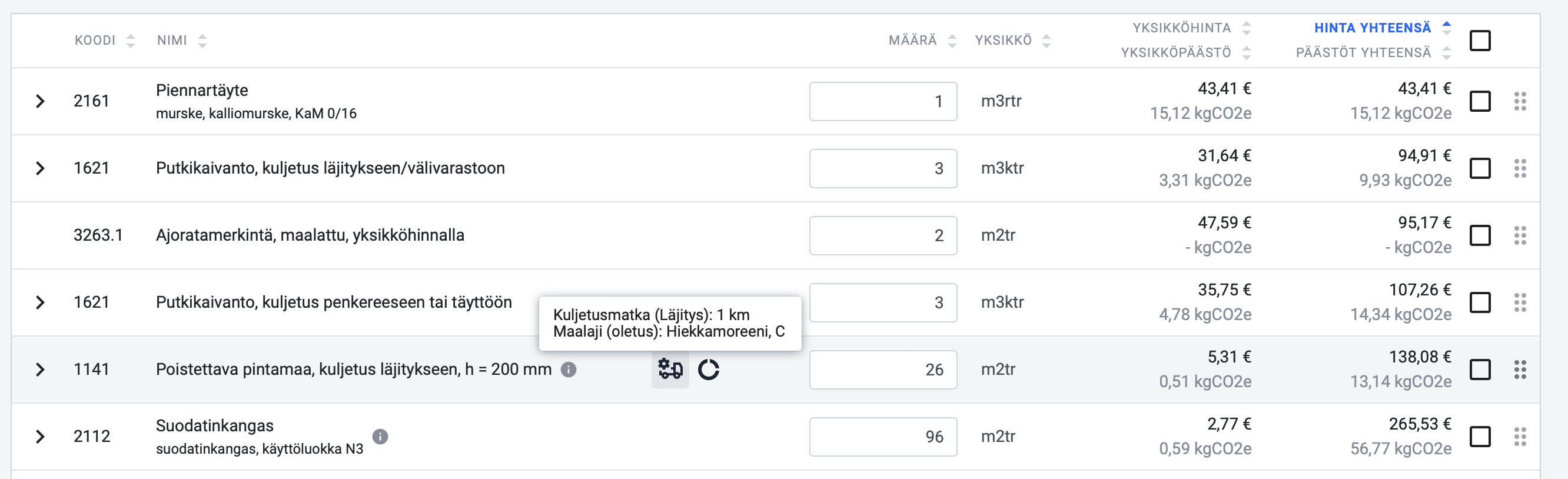
Task: Click the HINTA YHTEENSÄ header label
Action: point(1373,28)
